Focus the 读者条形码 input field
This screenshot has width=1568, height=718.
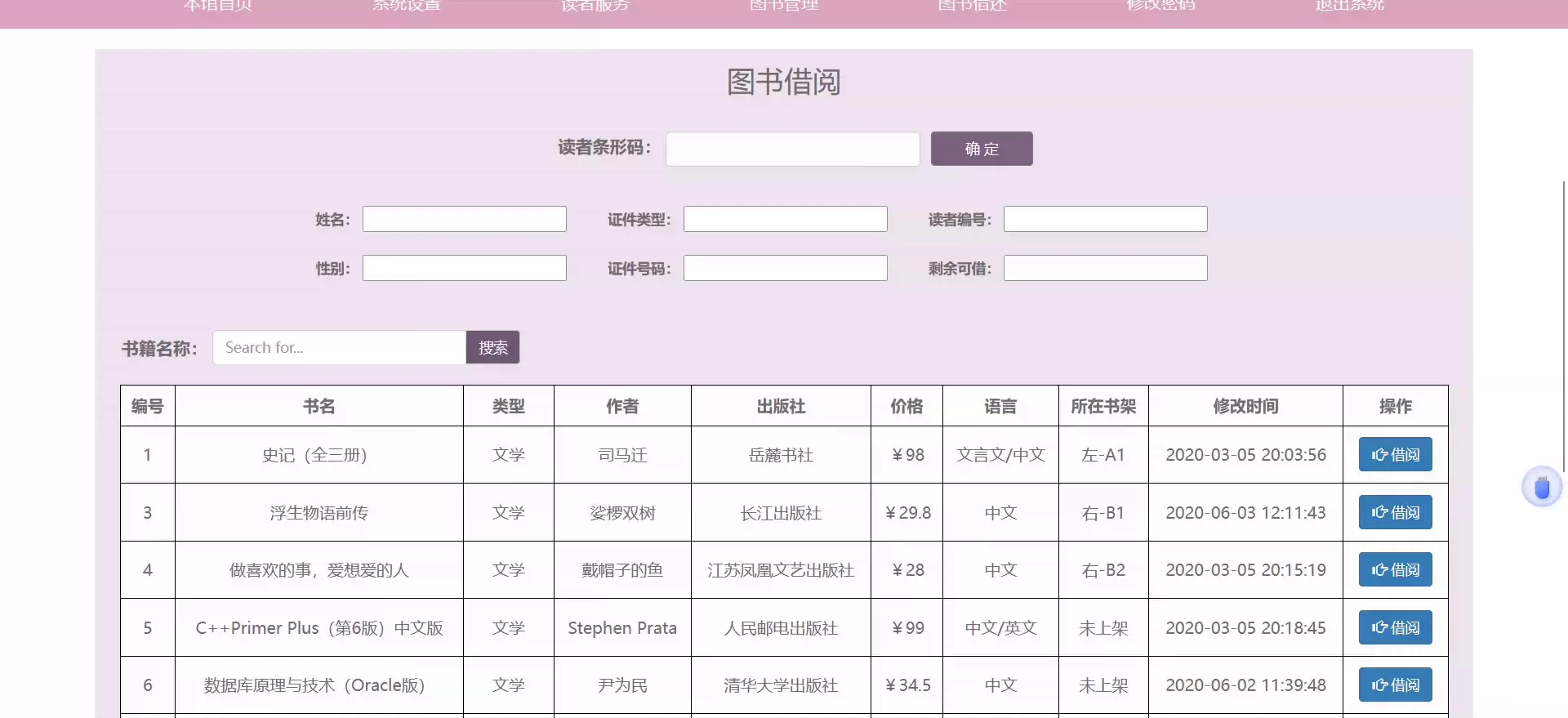point(792,149)
